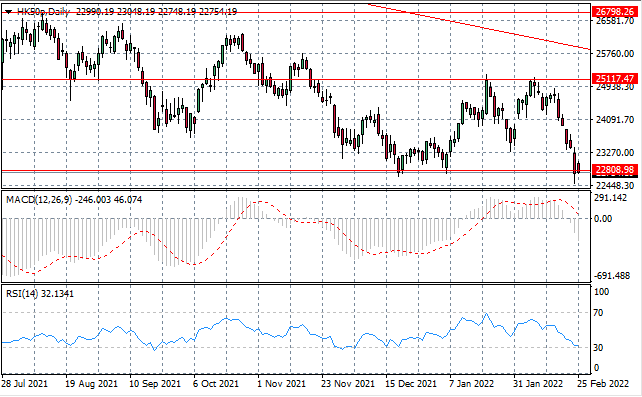Screen dimensions: 642x397
Task: Select the 291.142 MACD scale value
Action: click(x=610, y=198)
